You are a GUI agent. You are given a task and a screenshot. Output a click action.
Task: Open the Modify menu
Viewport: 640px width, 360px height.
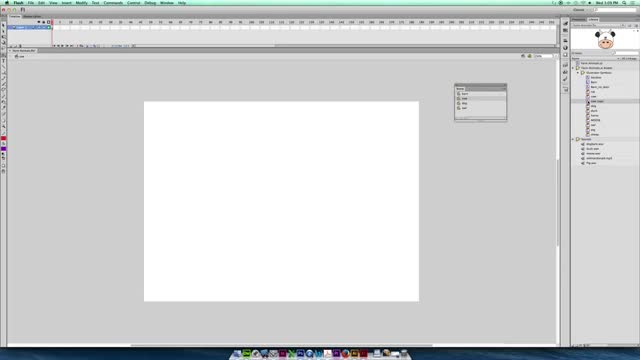click(x=81, y=3)
